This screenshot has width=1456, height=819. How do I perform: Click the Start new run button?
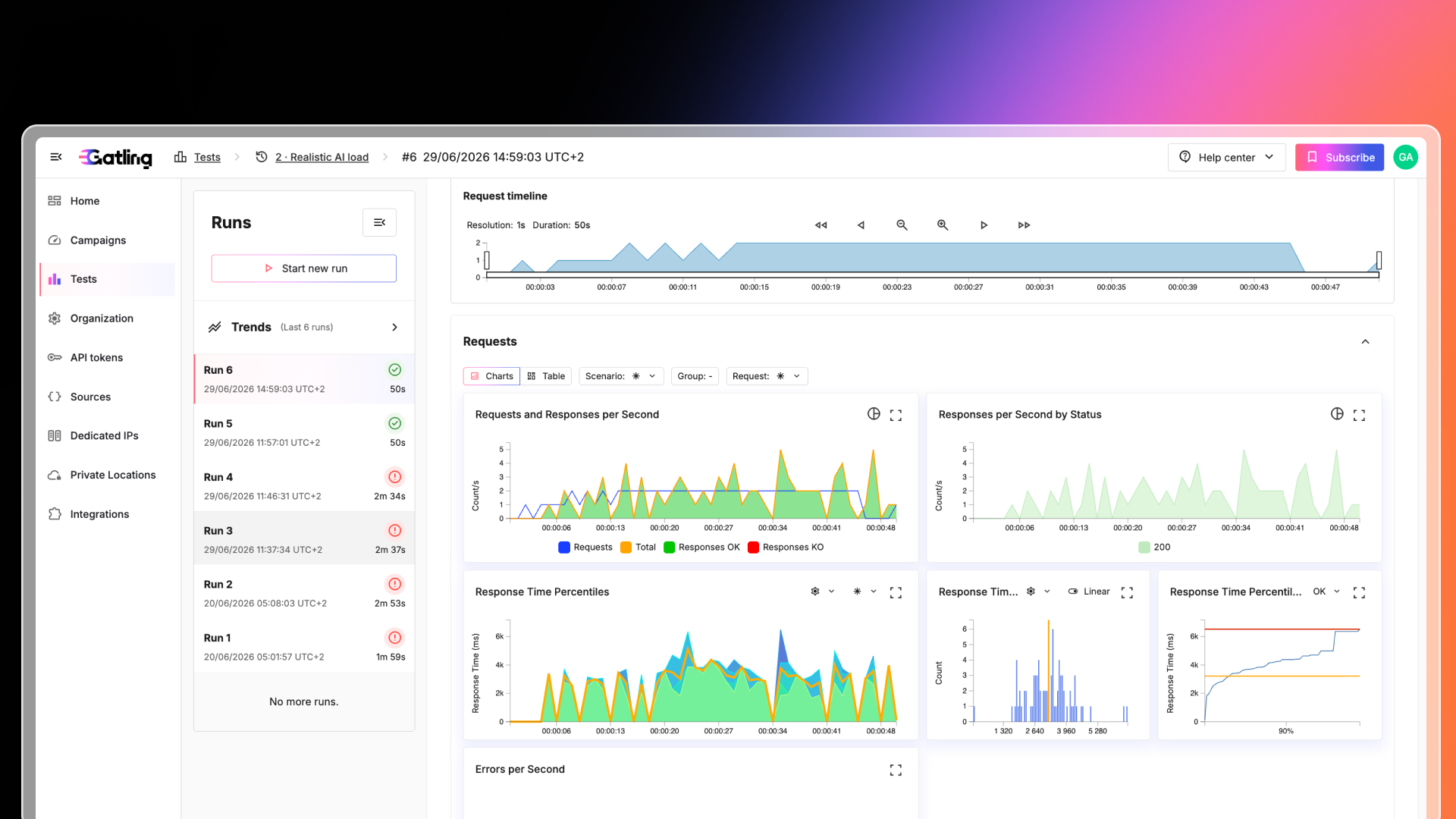[304, 268]
